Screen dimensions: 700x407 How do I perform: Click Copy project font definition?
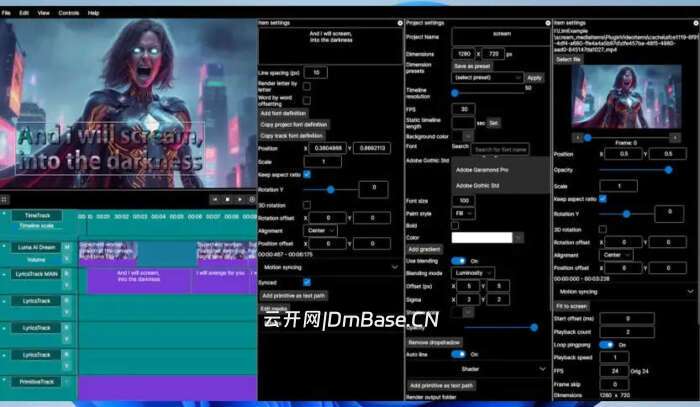pyautogui.click(x=294, y=125)
